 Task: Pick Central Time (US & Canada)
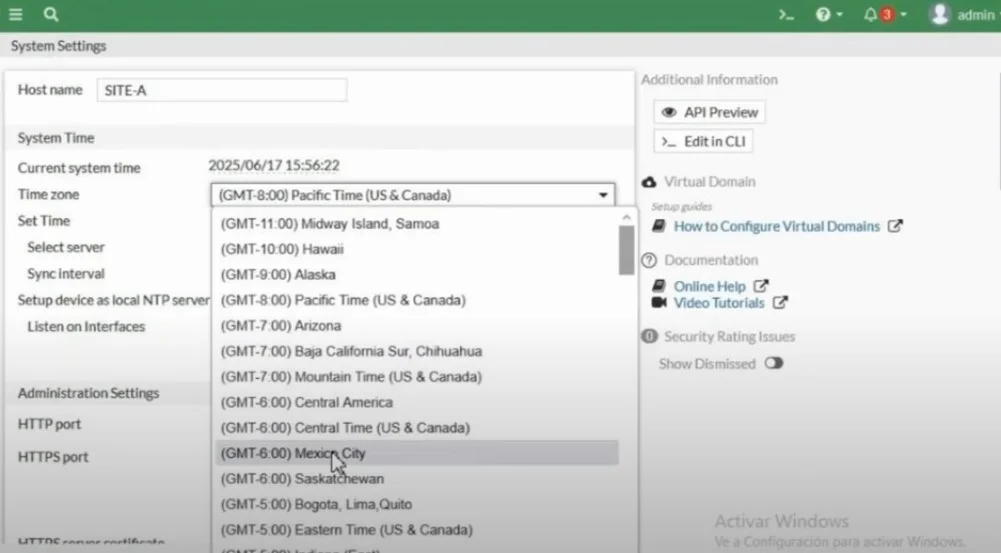[416, 428]
